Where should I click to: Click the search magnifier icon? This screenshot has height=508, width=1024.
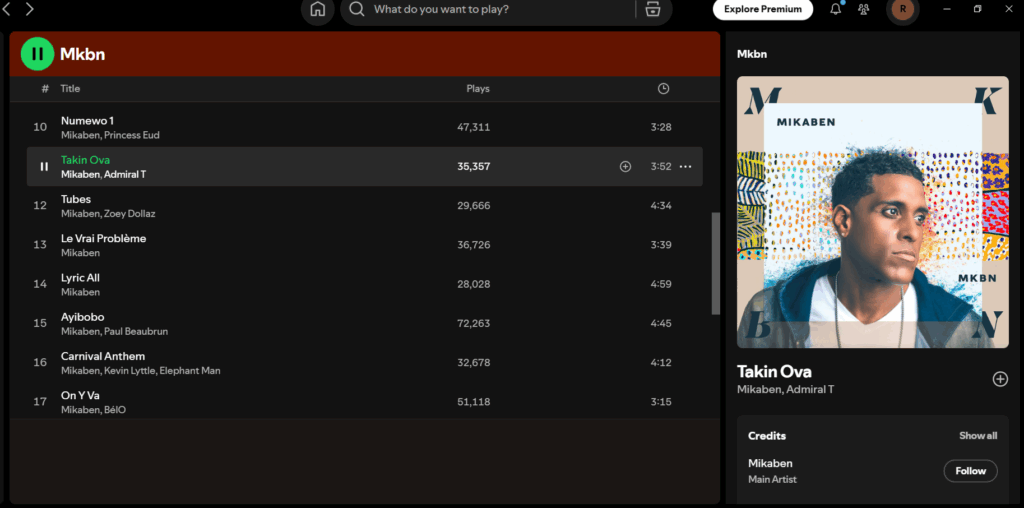(357, 9)
